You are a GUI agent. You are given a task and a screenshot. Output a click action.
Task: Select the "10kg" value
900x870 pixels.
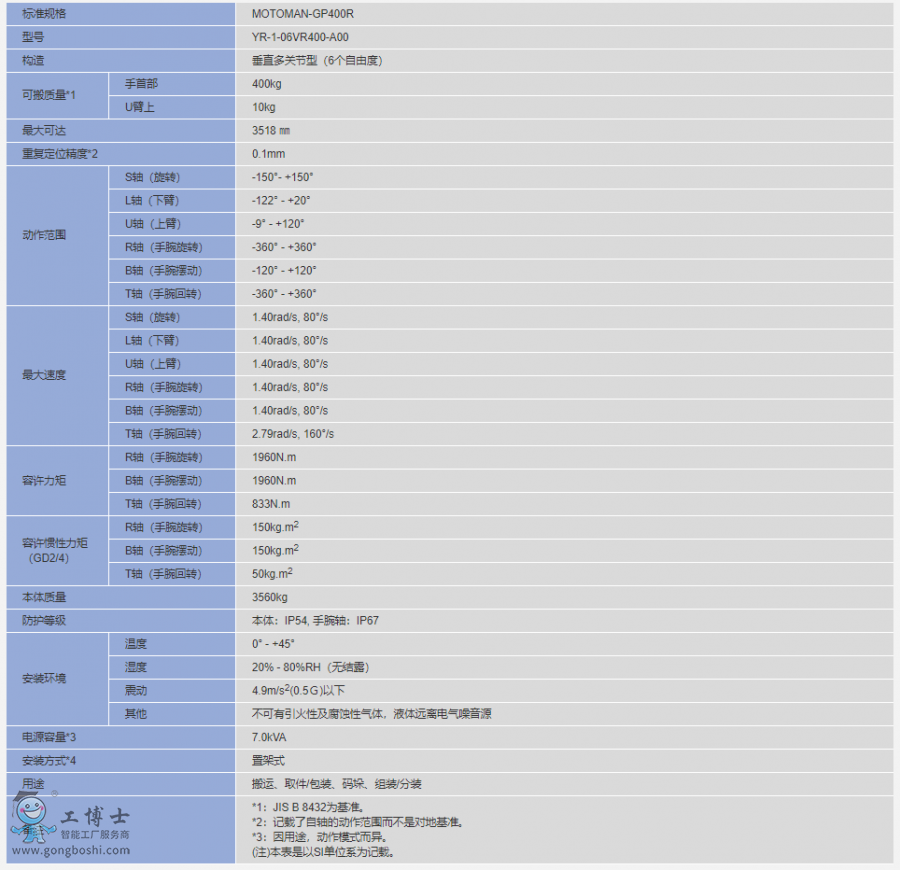263,107
